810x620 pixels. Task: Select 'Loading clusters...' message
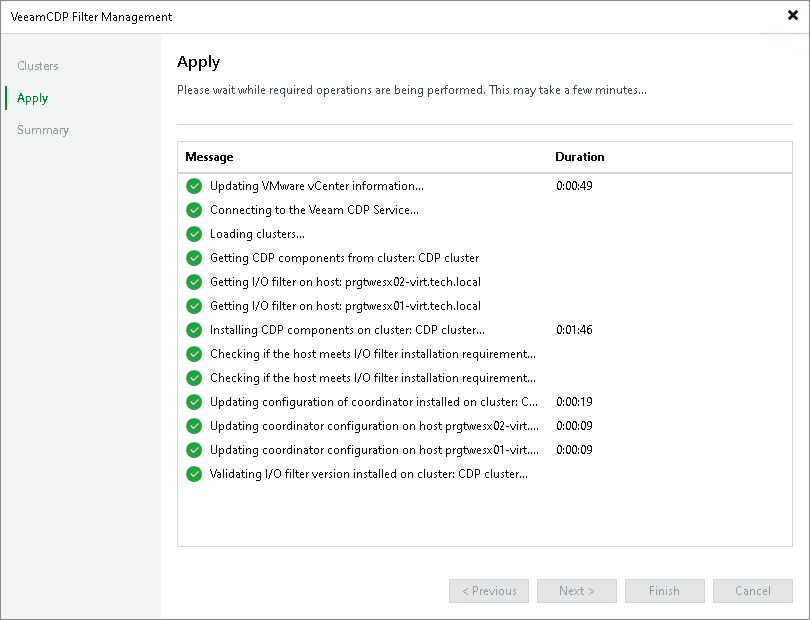(257, 234)
